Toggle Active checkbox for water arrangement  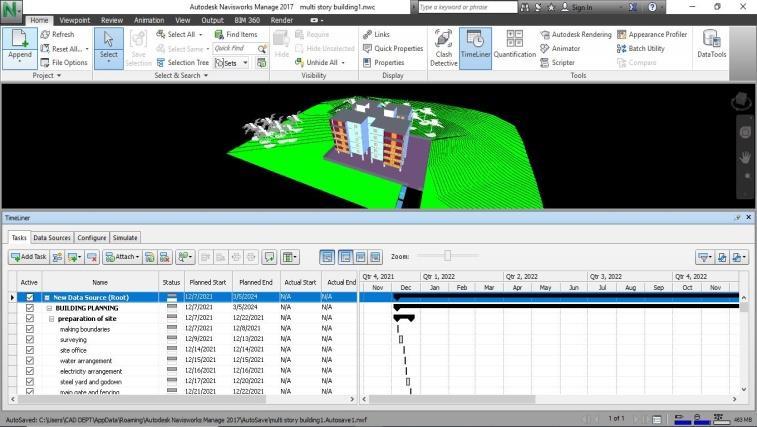point(29,360)
